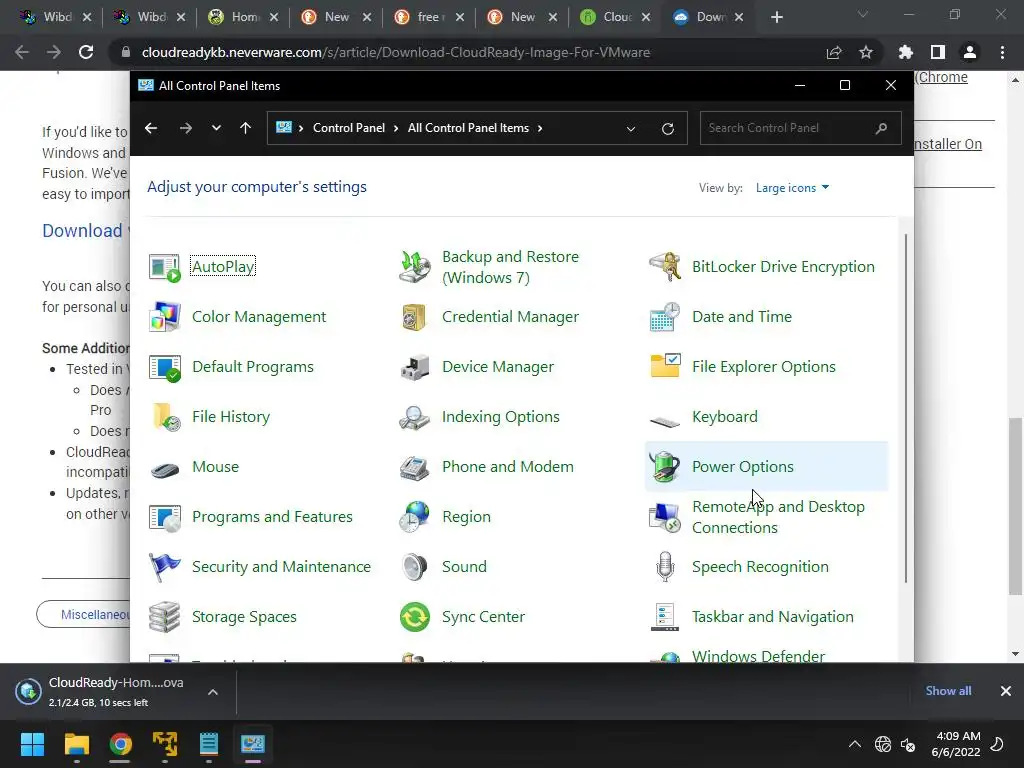Click the Chrome address bar URL
This screenshot has height=768, width=1024.
396,52
